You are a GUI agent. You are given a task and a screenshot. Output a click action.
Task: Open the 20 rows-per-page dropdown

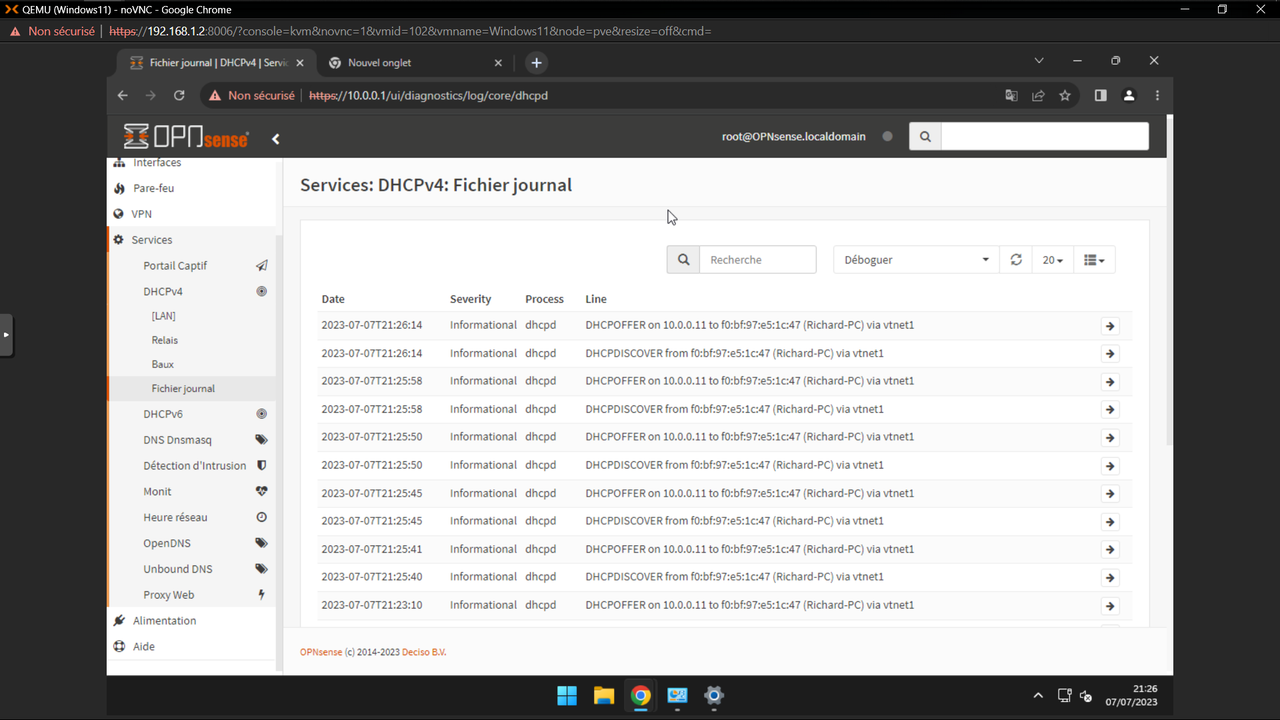(x=1052, y=260)
